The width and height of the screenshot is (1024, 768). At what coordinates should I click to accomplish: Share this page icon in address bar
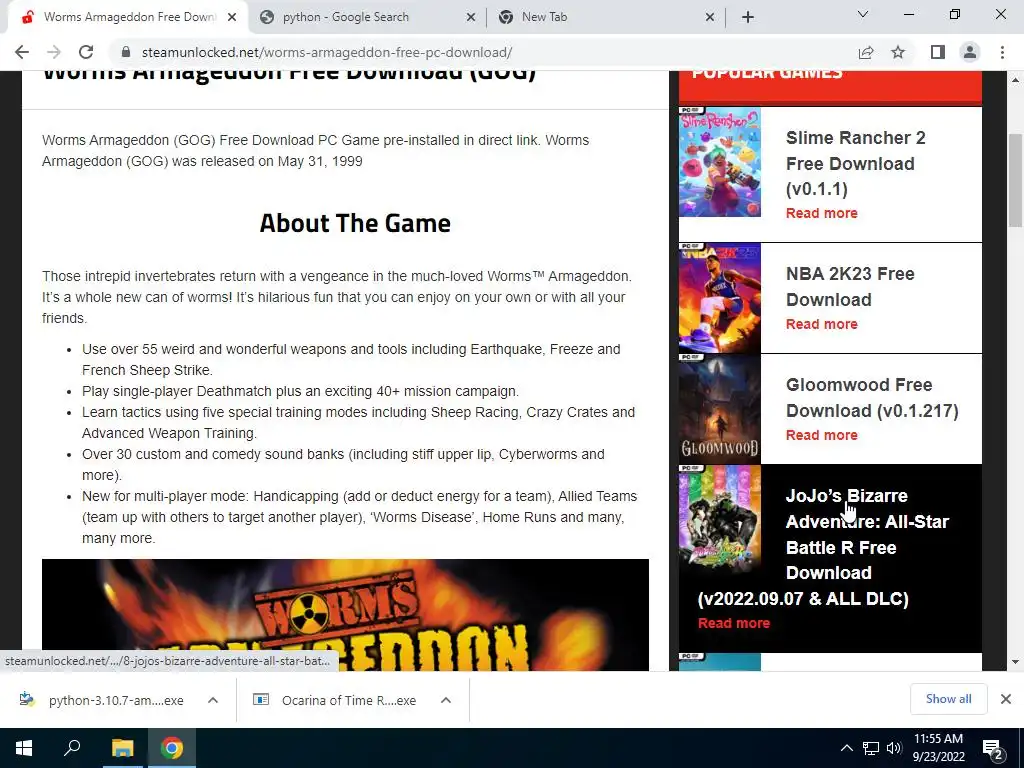coord(866,52)
